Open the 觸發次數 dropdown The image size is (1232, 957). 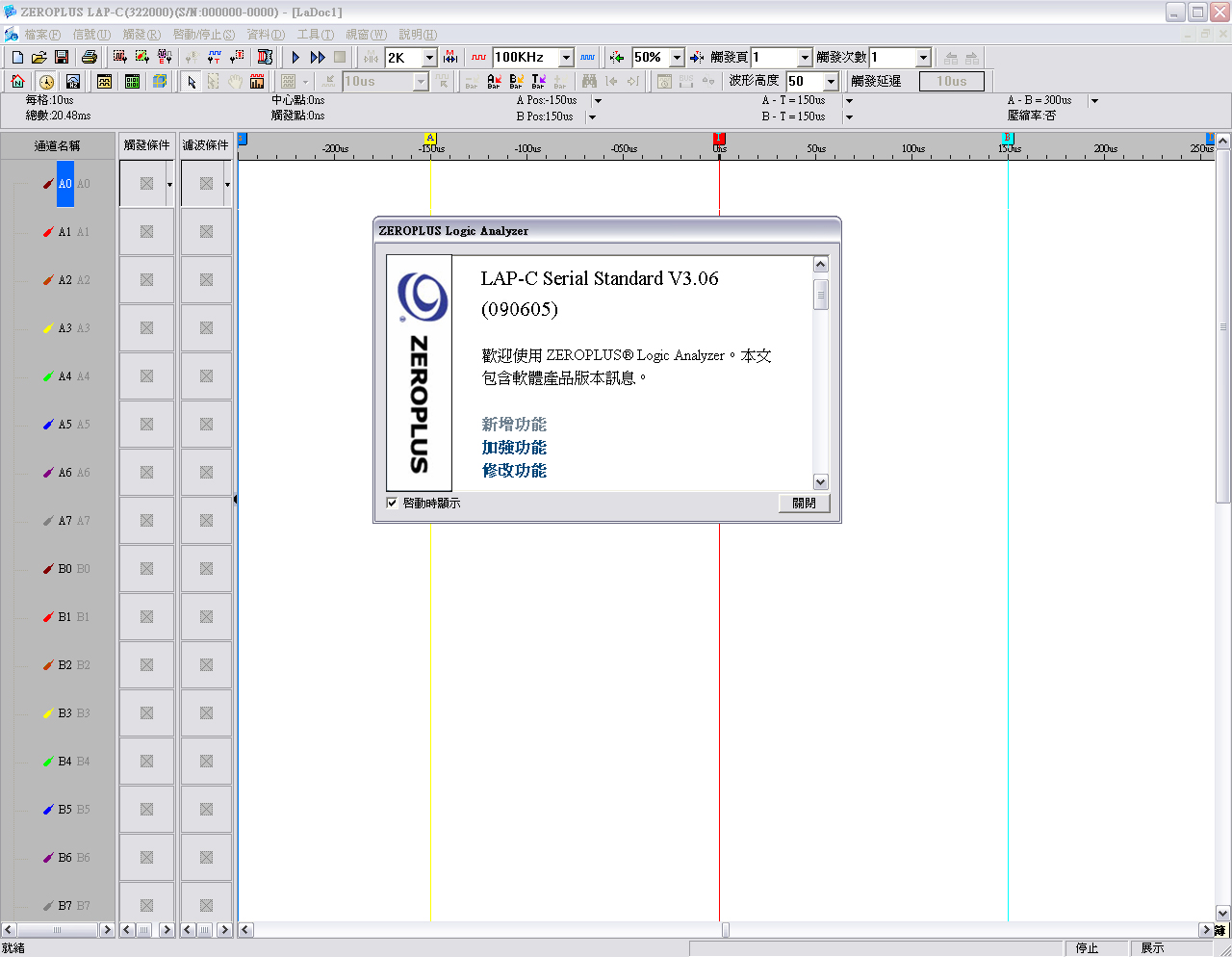(923, 58)
